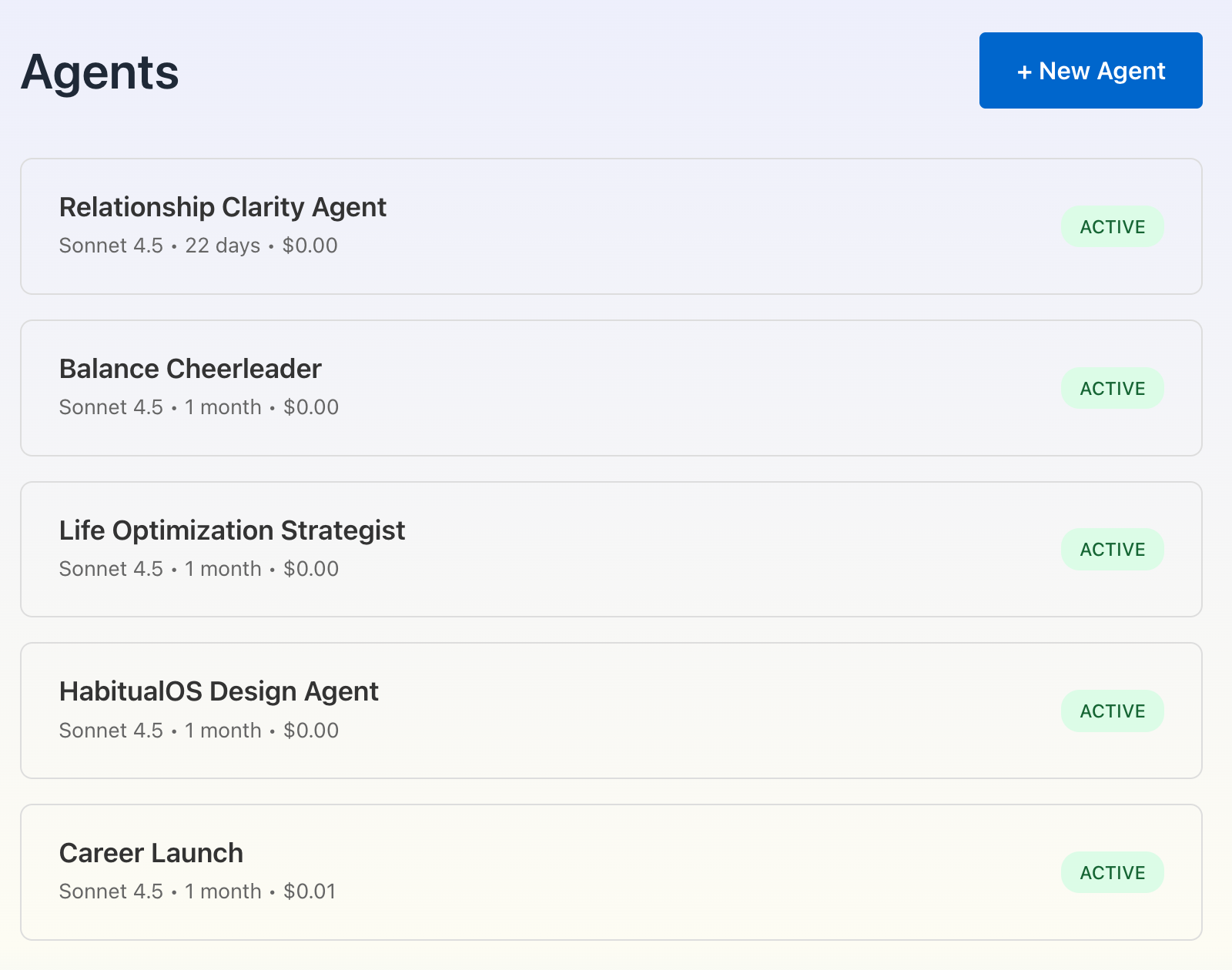Click the + New Agent button
This screenshot has height=970, width=1232.
pyautogui.click(x=1090, y=71)
